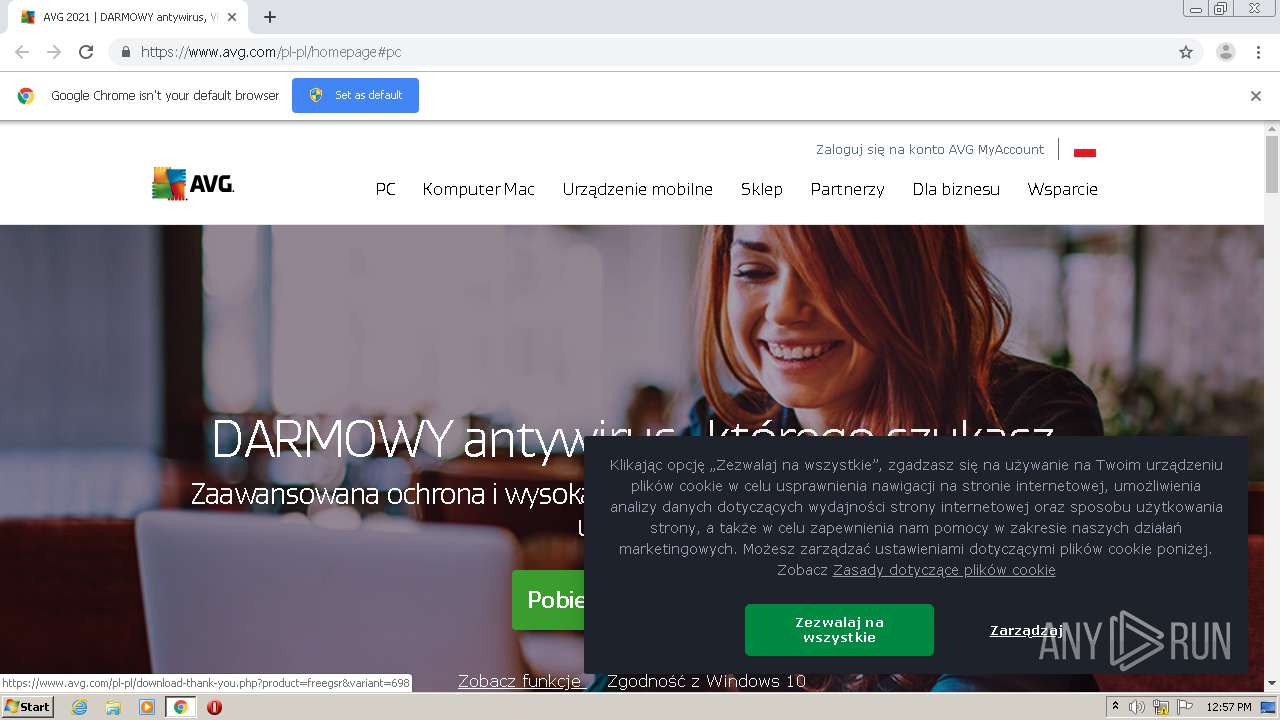Click the browser forward arrow
Image resolution: width=1280 pixels, height=720 pixels.
click(54, 52)
